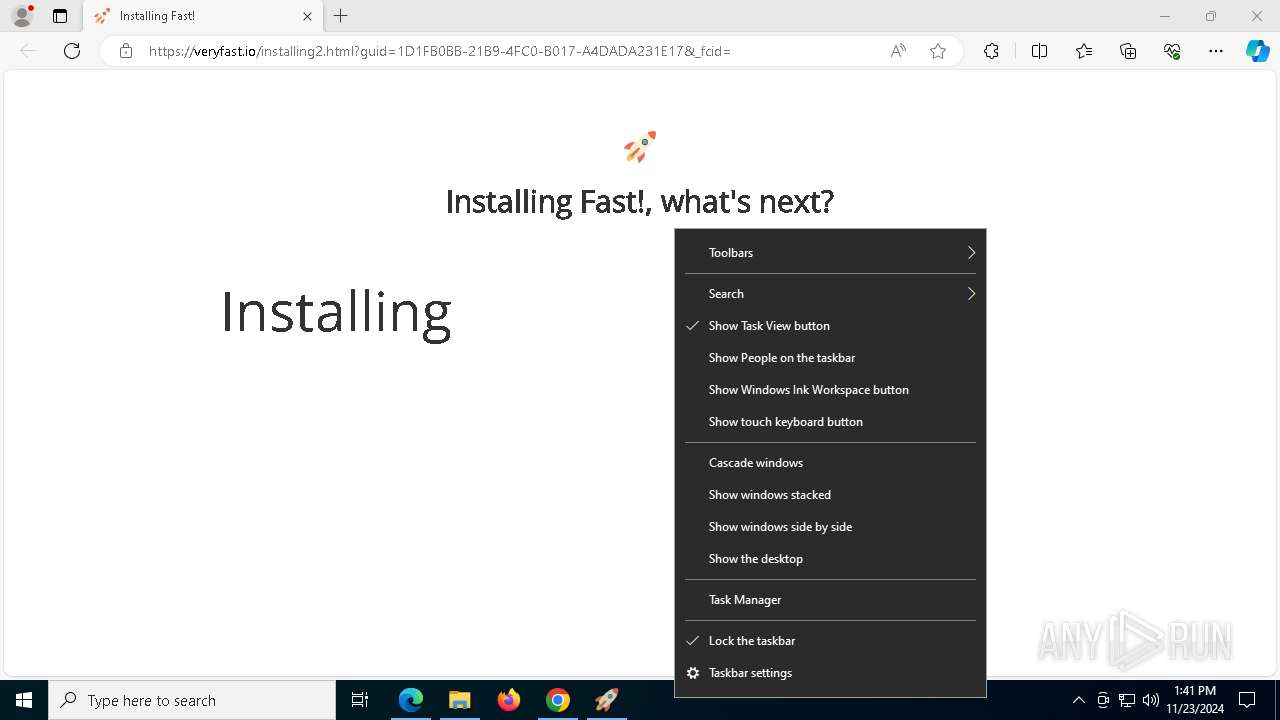
Task: Toggle Show People on the taskbar
Action: 830,358
